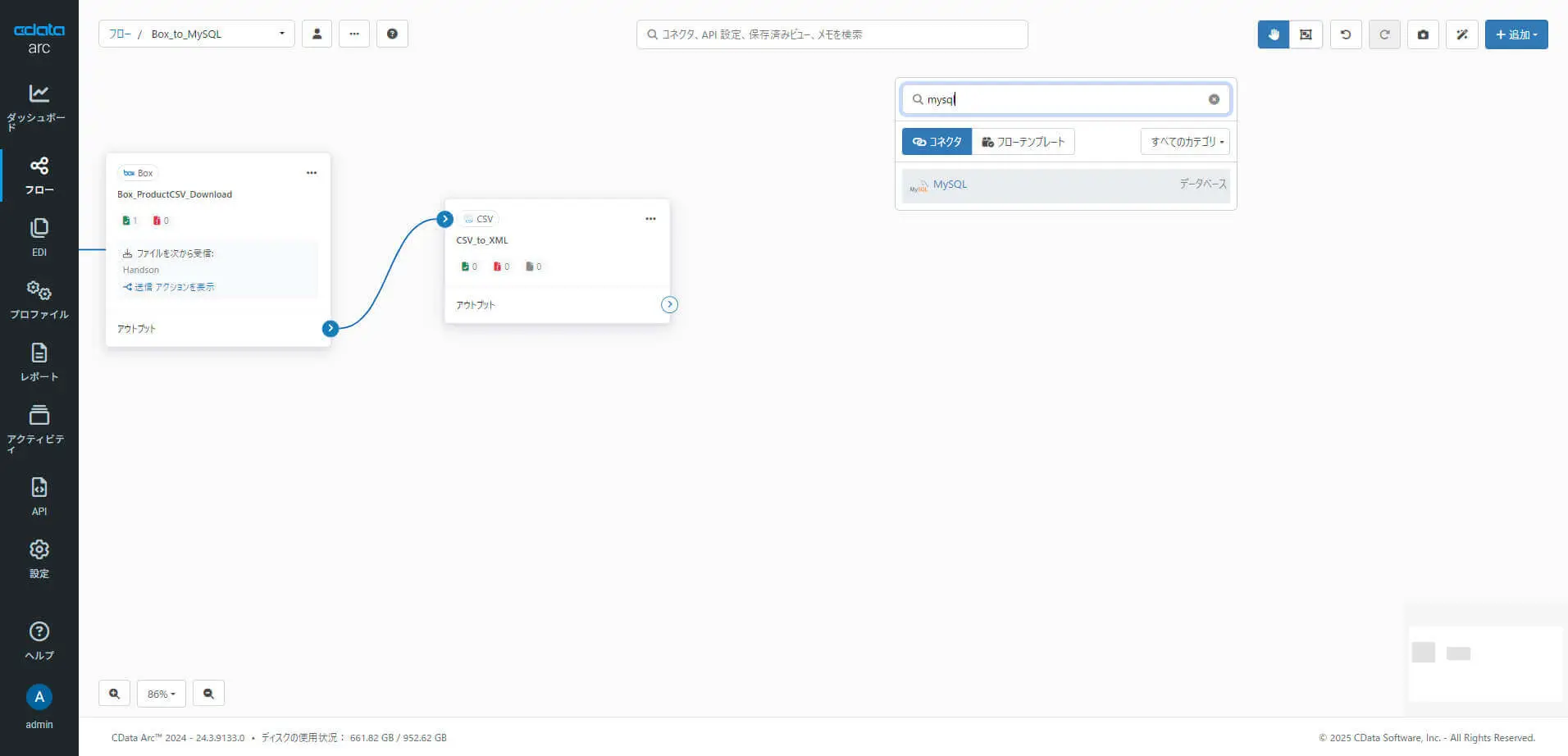Enable the hand pan tool
The width and height of the screenshot is (1568, 756).
click(1273, 34)
